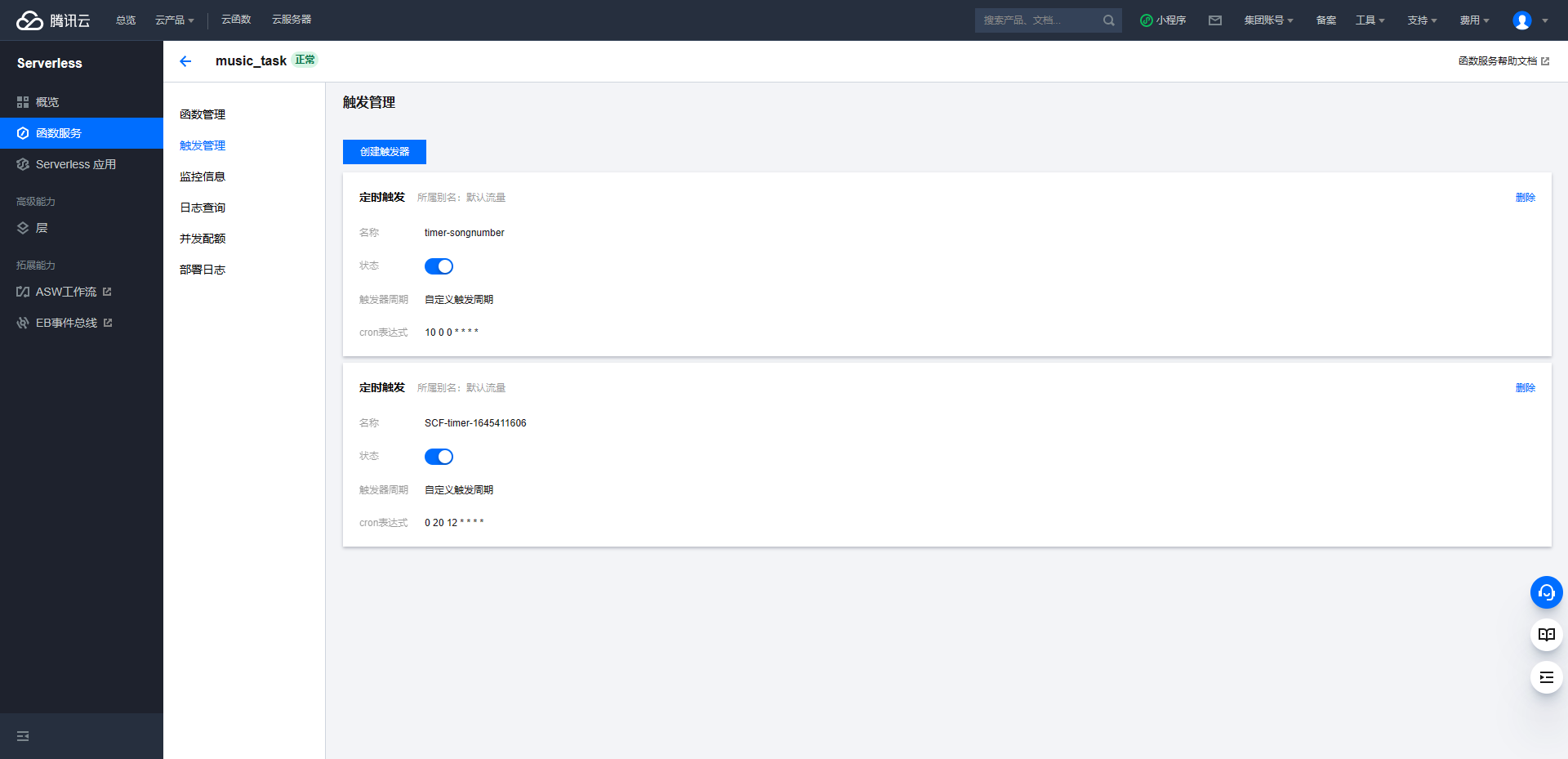This screenshot has height=759, width=1568.
Task: Switch to the 监控信息 tab
Action: (x=203, y=176)
